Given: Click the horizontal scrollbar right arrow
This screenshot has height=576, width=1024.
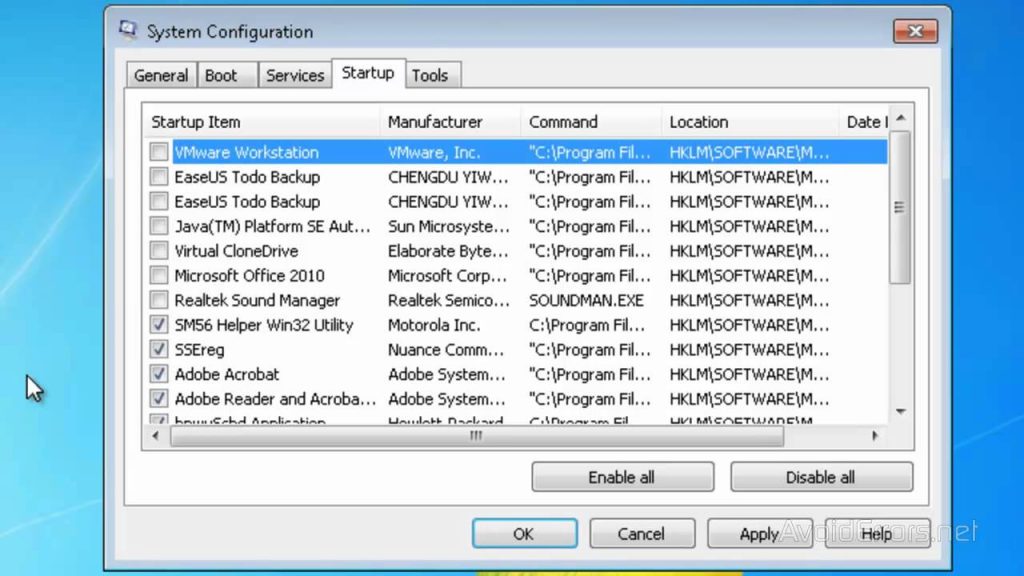Looking at the screenshot, I should (x=875, y=436).
